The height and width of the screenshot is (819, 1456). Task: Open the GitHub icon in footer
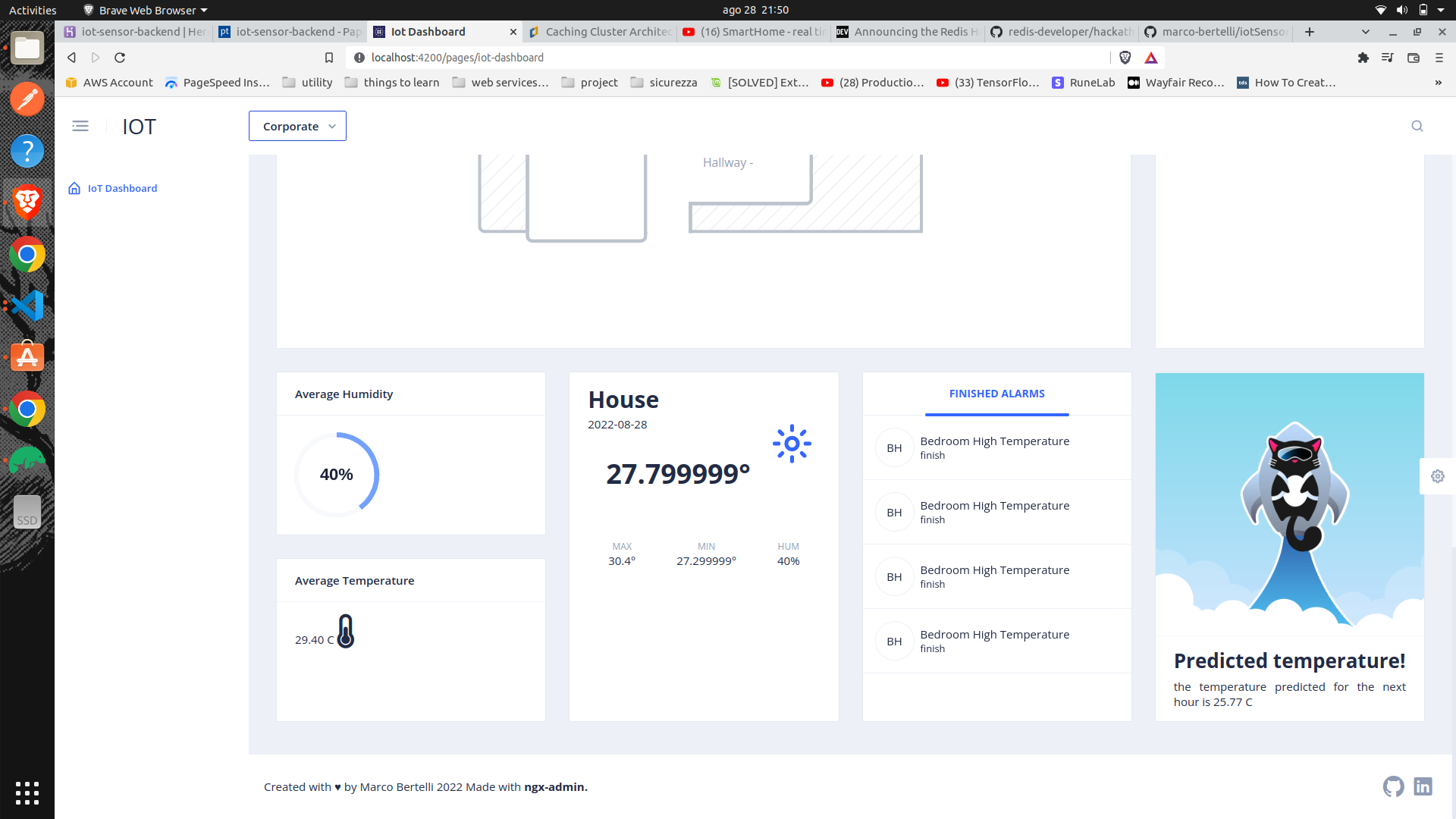coord(1393,786)
